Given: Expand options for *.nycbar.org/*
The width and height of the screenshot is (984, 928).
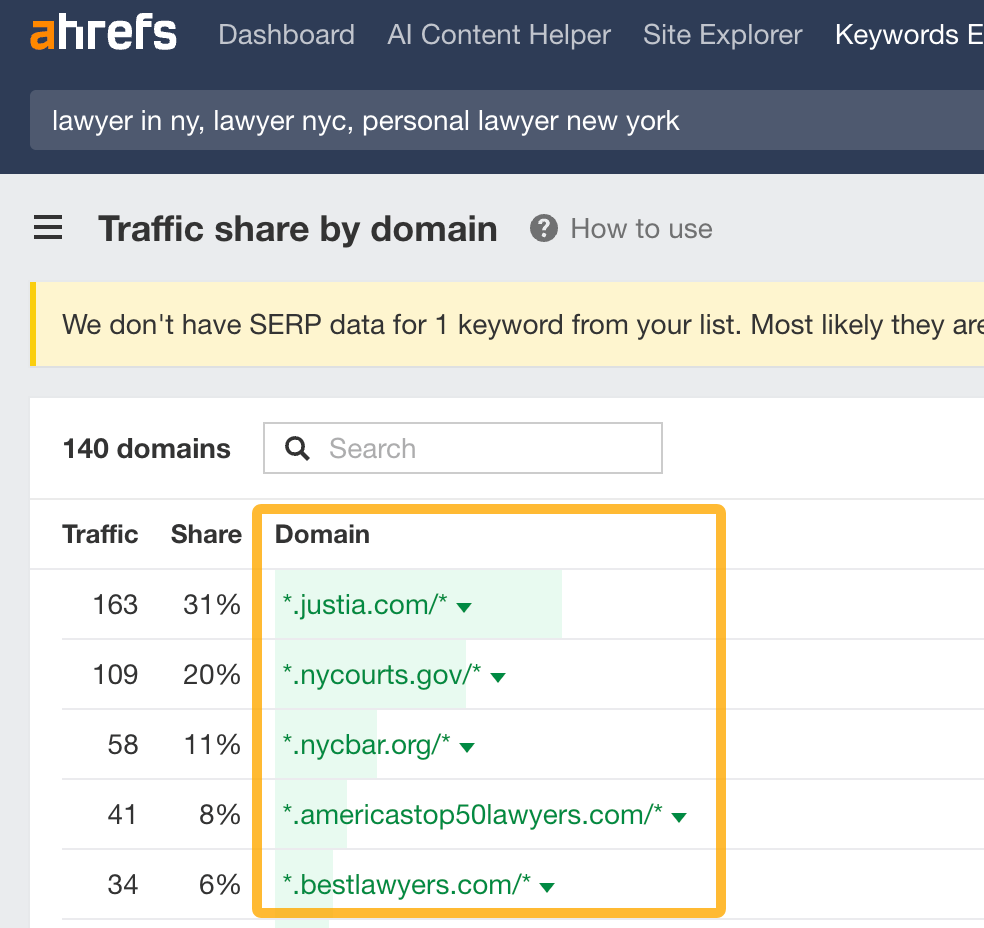Looking at the screenshot, I should pos(467,745).
